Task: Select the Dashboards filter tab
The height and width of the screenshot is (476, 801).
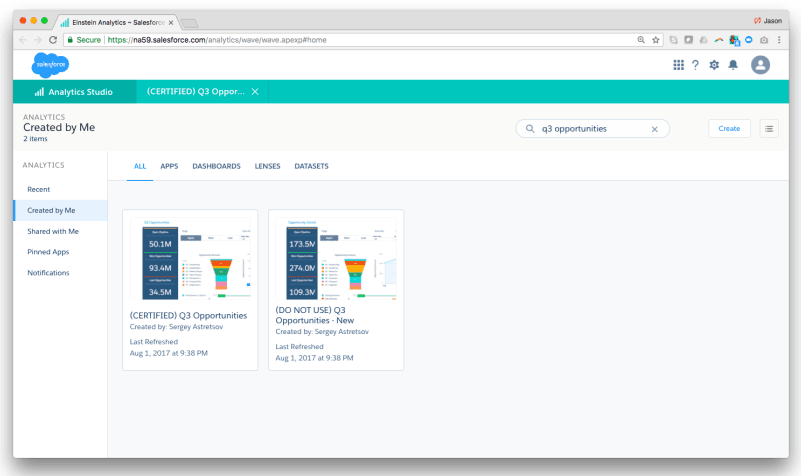Action: point(216,166)
